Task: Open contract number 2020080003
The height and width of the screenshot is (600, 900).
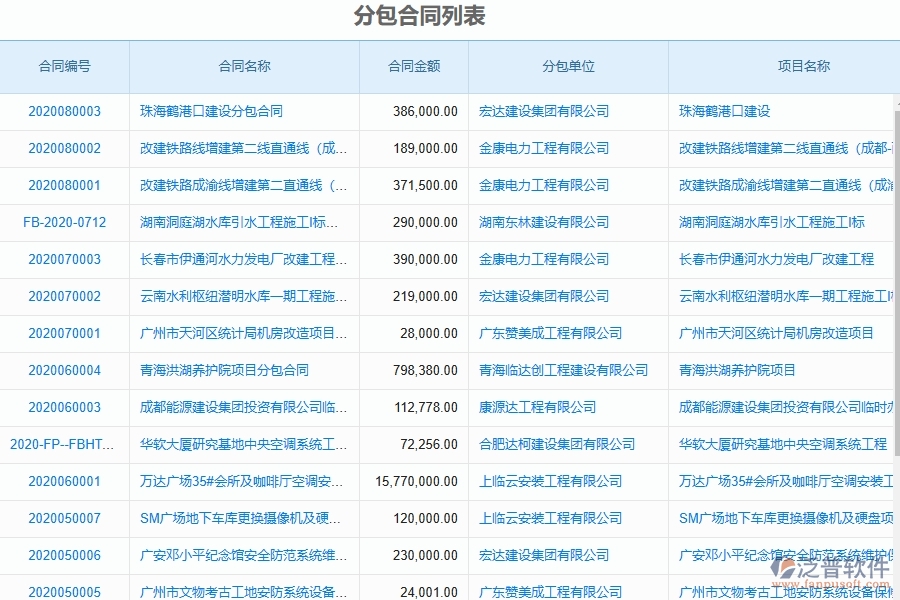Action: tap(66, 111)
